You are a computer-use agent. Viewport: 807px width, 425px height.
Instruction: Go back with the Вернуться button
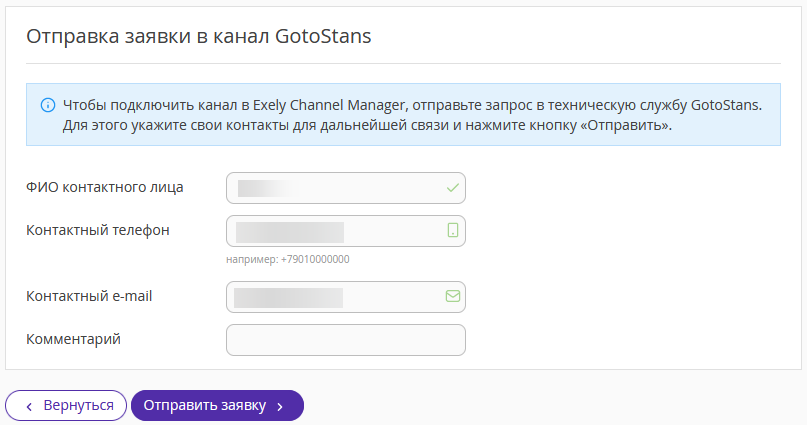(x=66, y=405)
